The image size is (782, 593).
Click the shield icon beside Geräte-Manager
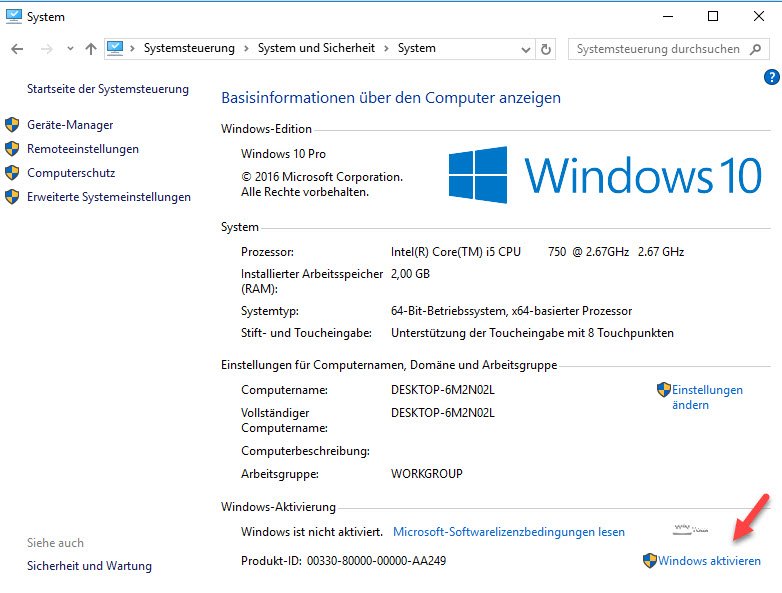[12, 125]
